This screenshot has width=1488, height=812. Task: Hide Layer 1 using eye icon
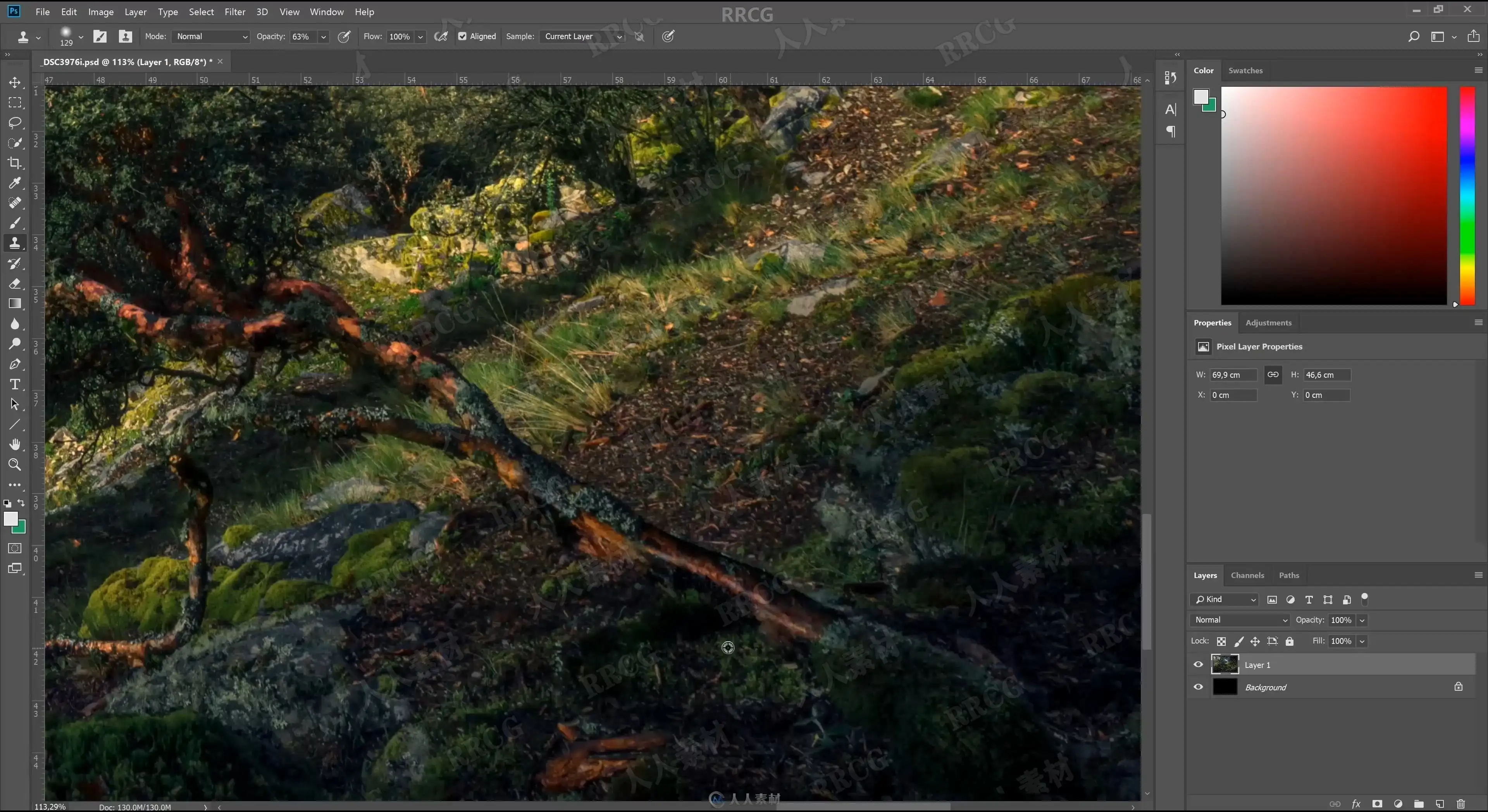coord(1199,665)
